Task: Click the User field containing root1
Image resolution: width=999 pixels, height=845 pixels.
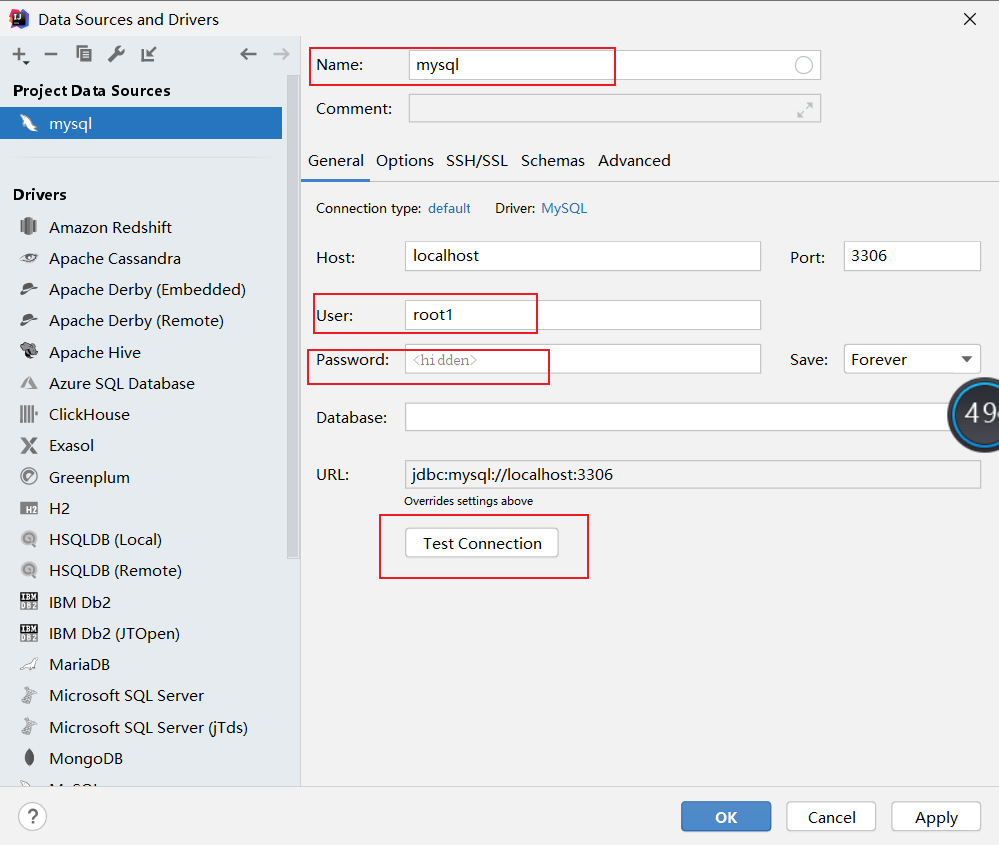Action: [x=582, y=315]
